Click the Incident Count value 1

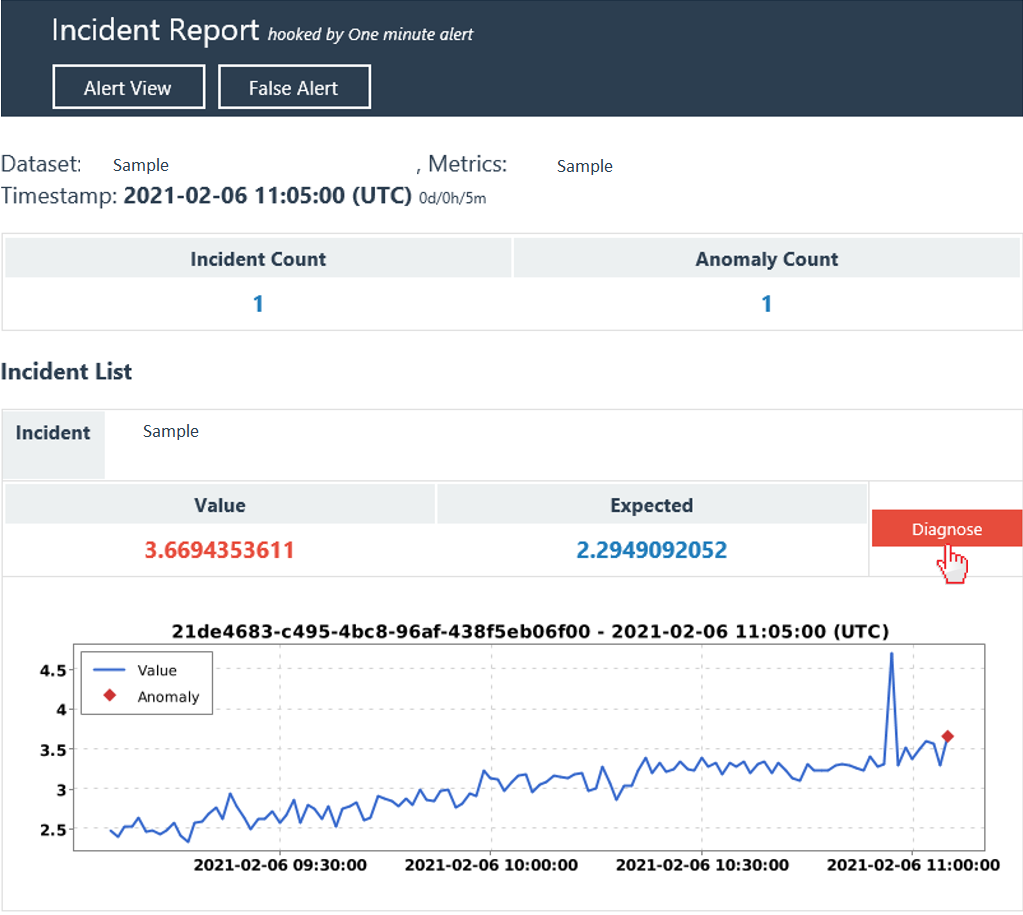click(x=258, y=304)
